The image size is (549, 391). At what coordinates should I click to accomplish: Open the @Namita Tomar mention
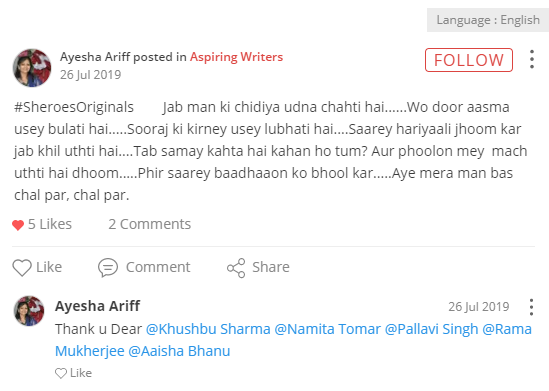(x=327, y=329)
